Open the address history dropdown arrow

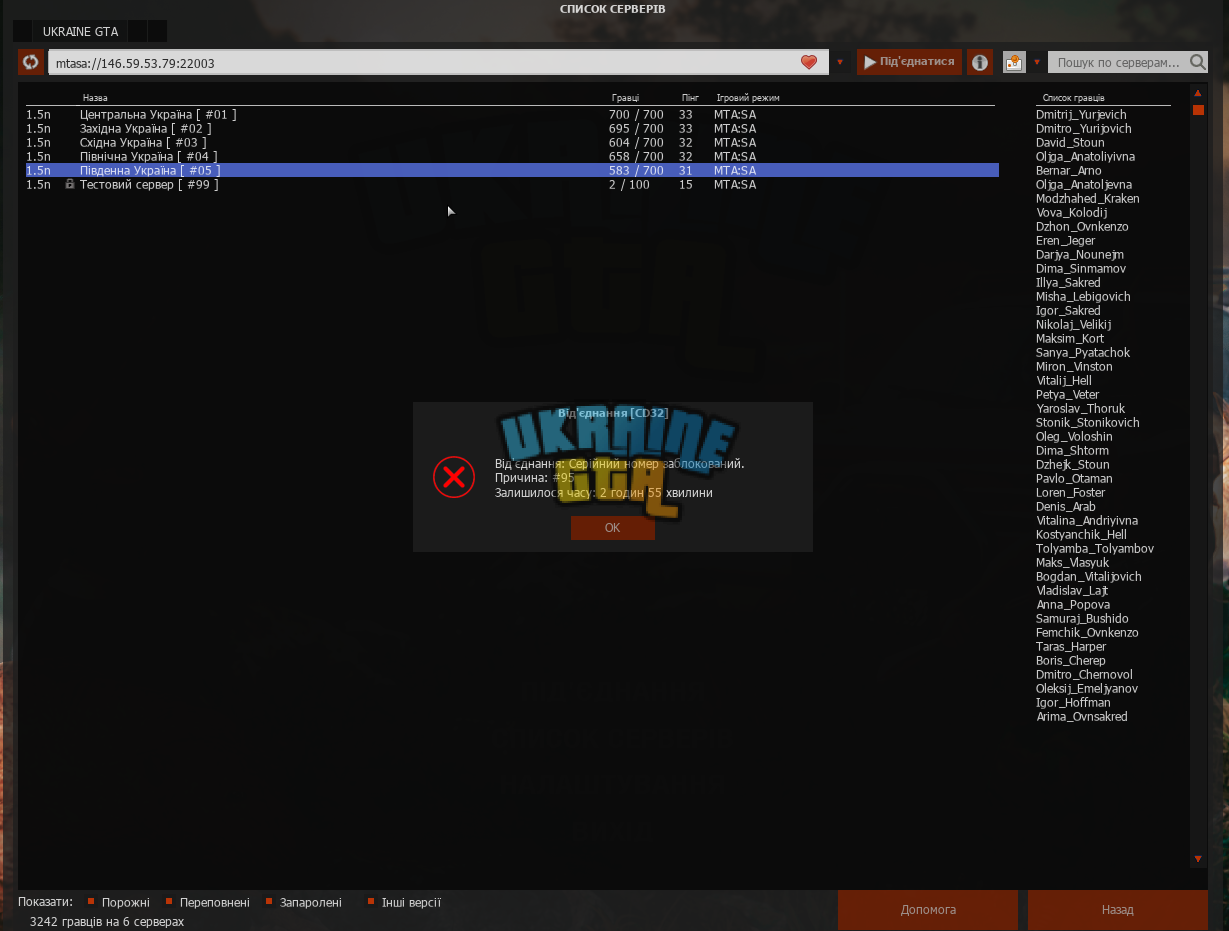[840, 62]
